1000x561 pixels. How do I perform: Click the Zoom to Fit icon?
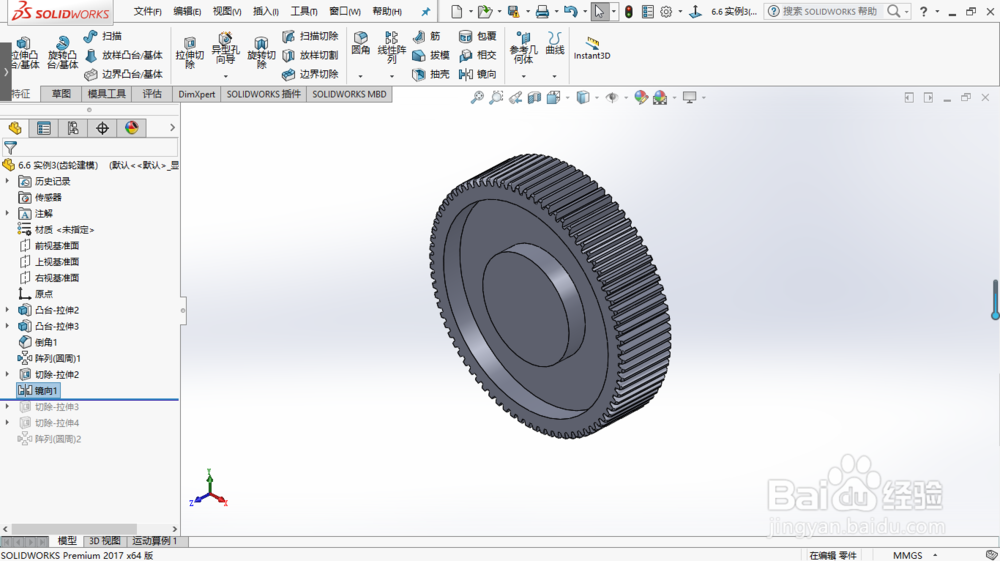click(x=477, y=98)
